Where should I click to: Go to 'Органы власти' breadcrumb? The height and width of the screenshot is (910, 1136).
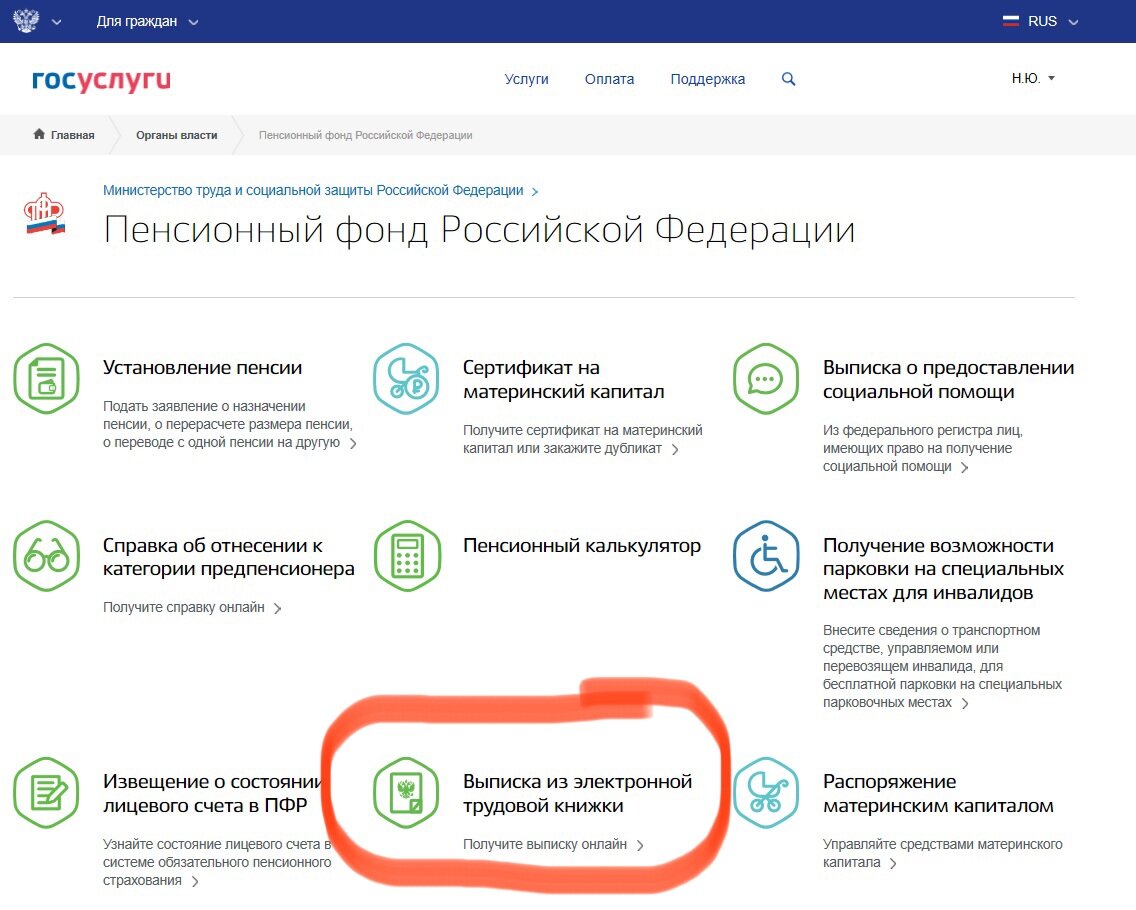(x=177, y=135)
